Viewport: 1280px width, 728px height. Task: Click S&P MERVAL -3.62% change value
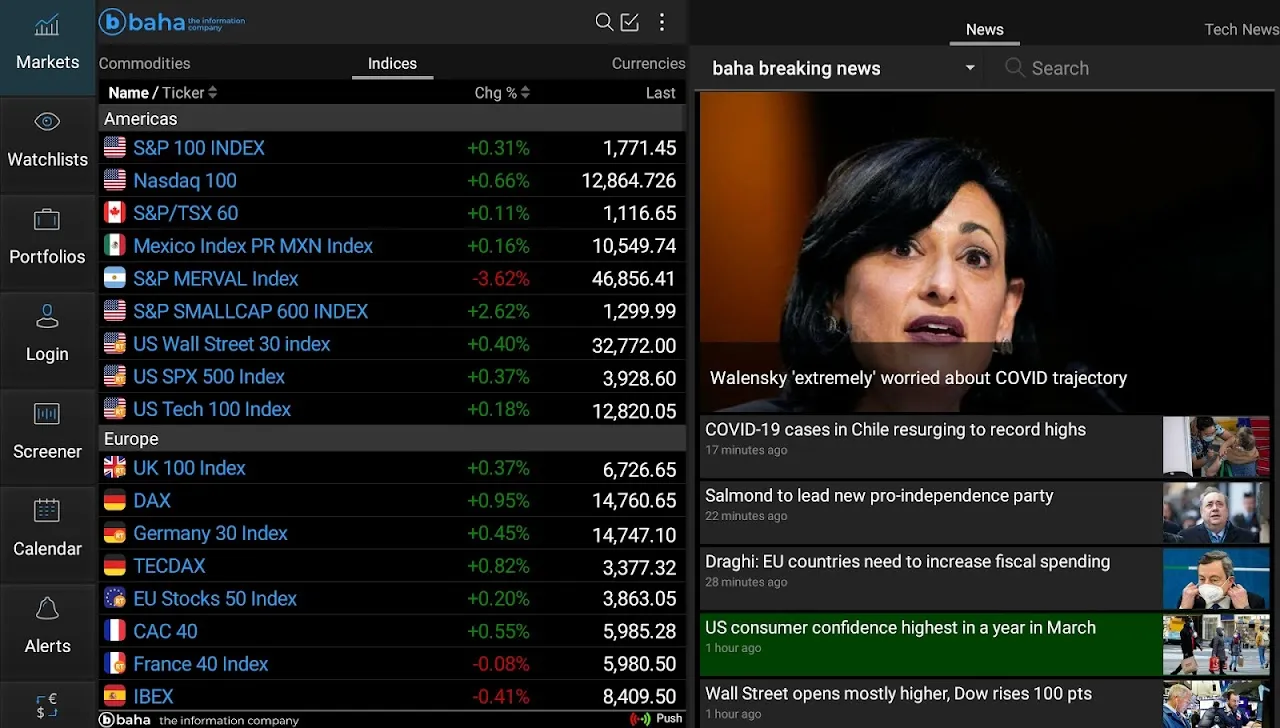501,279
